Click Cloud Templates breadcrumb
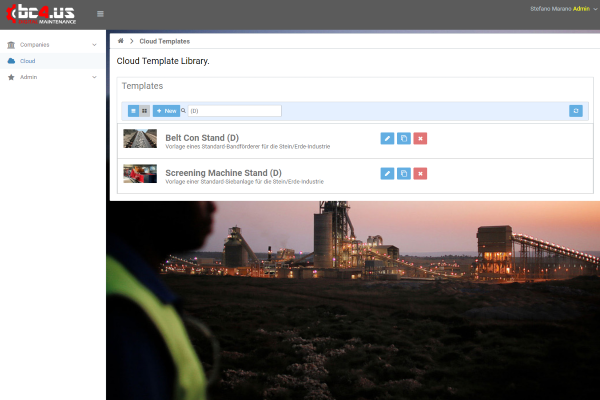Screen dimensions: 600x400 (164, 41)
